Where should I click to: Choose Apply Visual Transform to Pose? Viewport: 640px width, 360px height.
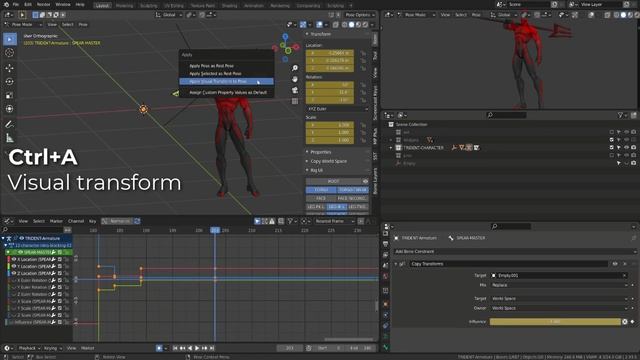(x=227, y=82)
